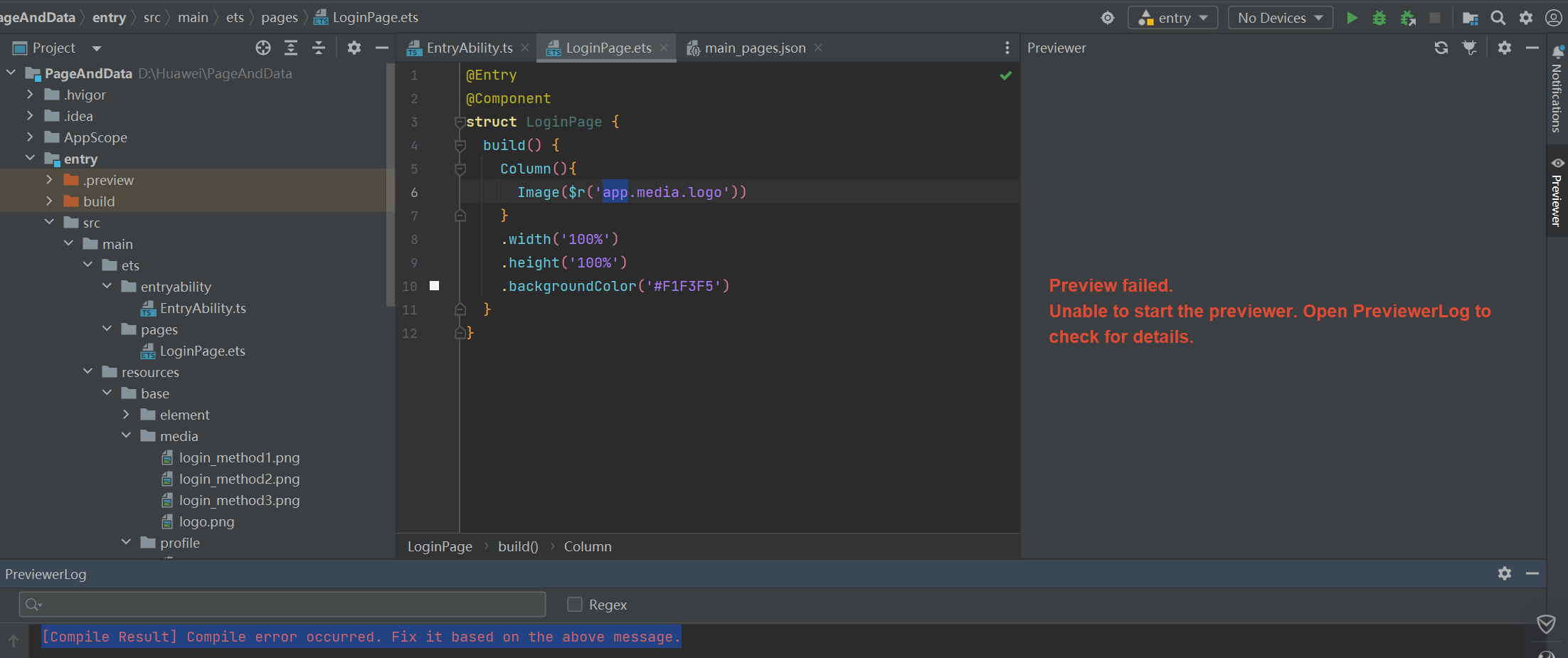
Task: Click the green inspection checkmark in editor
Action: [x=1005, y=75]
